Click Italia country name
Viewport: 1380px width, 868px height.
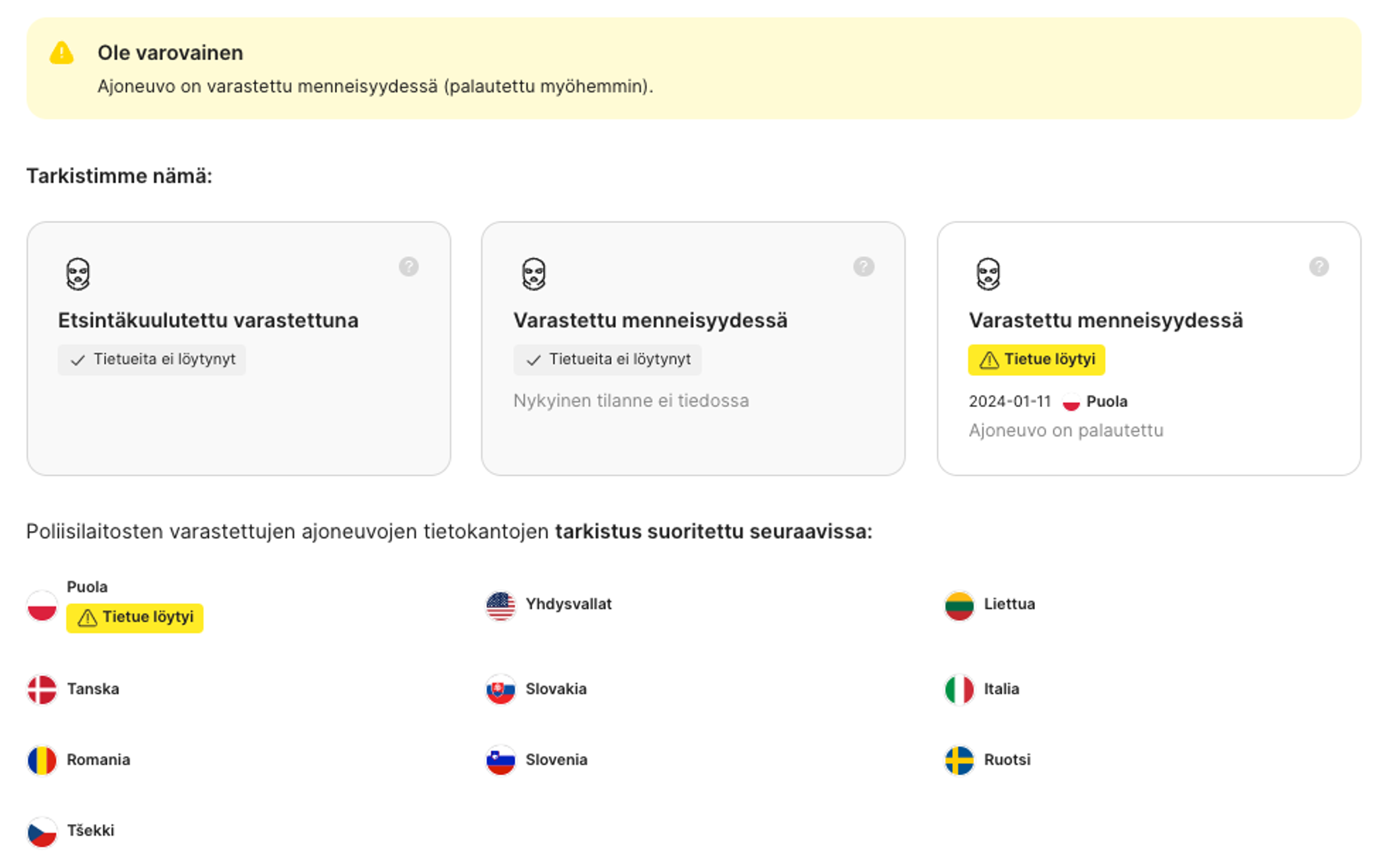pos(1001,689)
